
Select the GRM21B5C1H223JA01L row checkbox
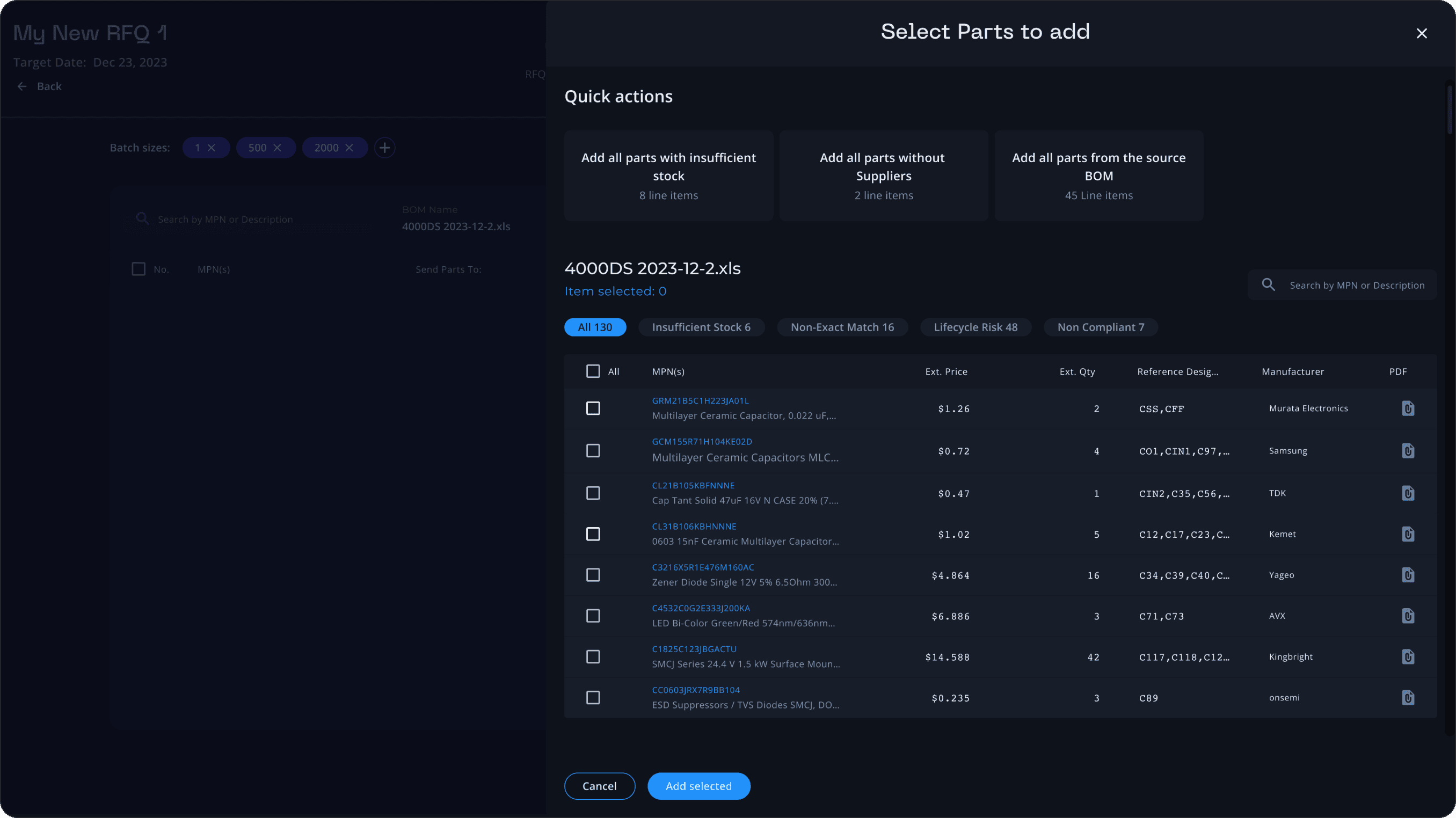point(593,408)
